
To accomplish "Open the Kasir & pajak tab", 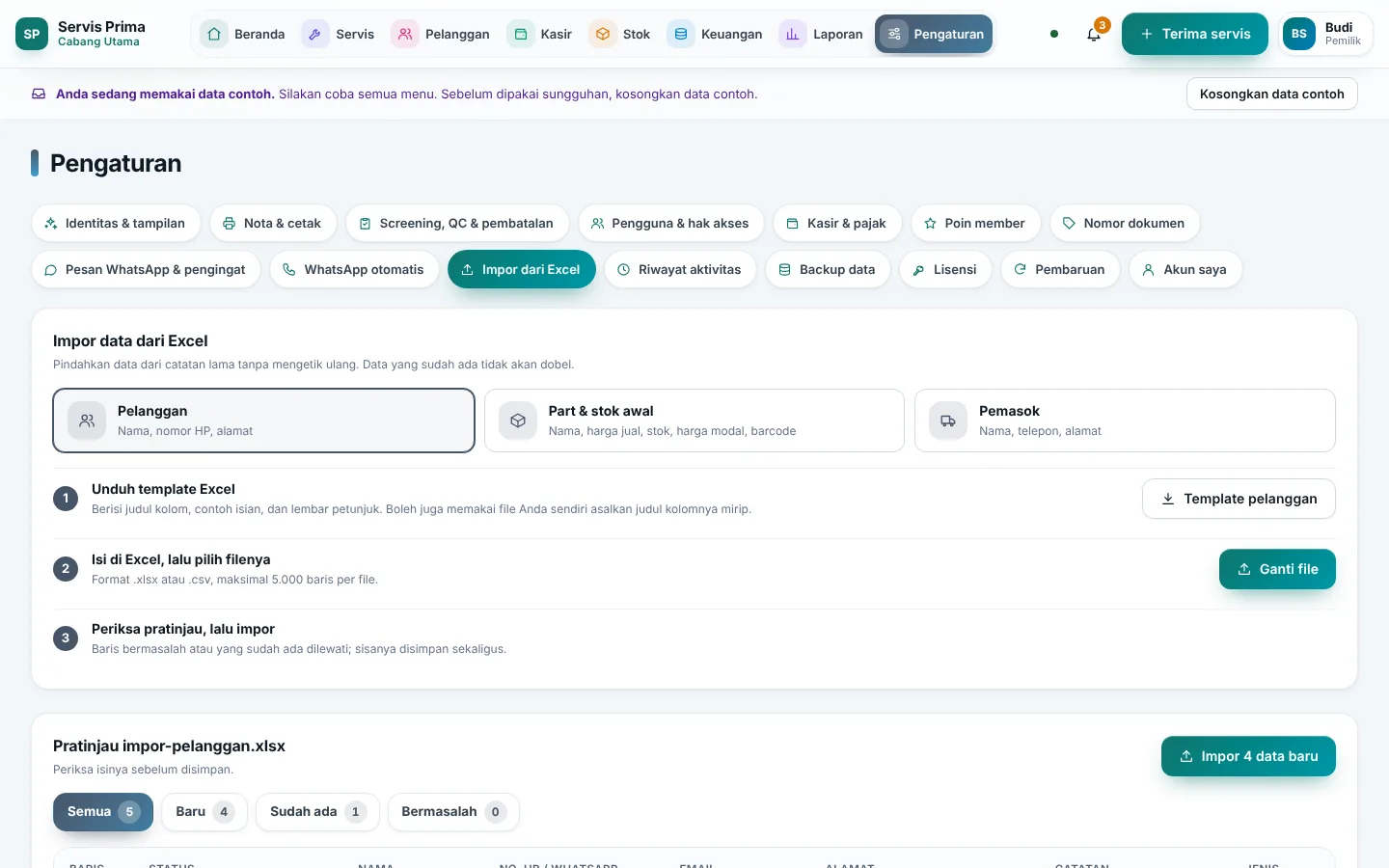I will pyautogui.click(x=837, y=223).
